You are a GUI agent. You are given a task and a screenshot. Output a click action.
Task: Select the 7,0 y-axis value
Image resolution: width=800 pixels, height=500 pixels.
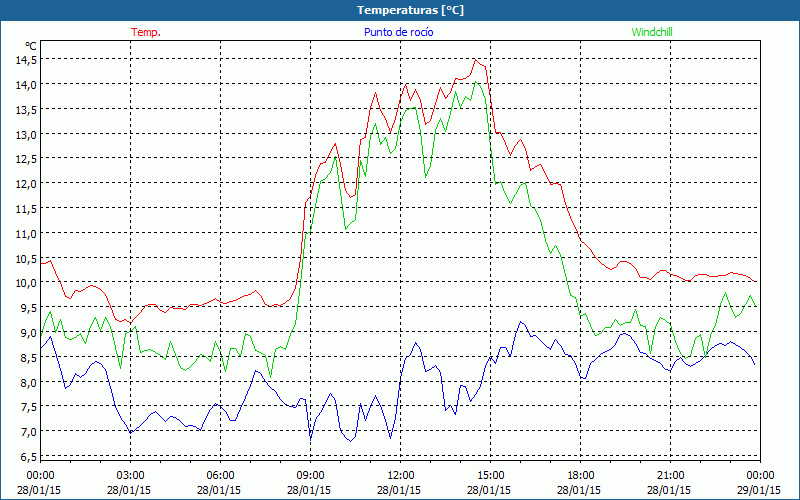tap(30, 432)
